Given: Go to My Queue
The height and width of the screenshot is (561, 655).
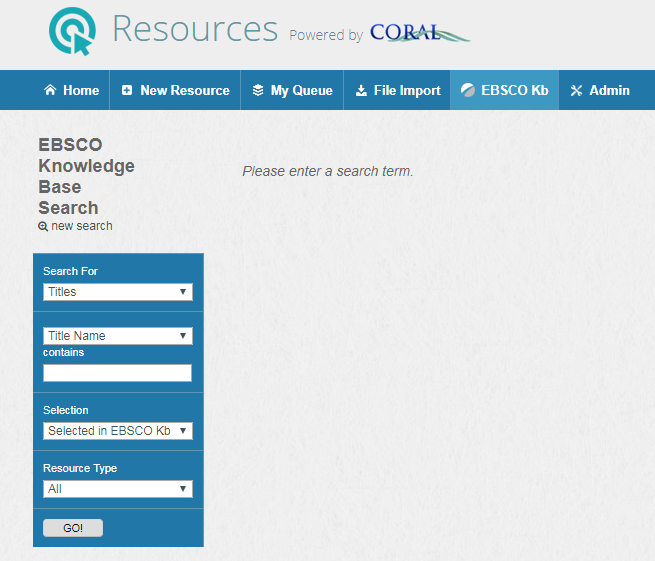Looking at the screenshot, I should pos(292,90).
